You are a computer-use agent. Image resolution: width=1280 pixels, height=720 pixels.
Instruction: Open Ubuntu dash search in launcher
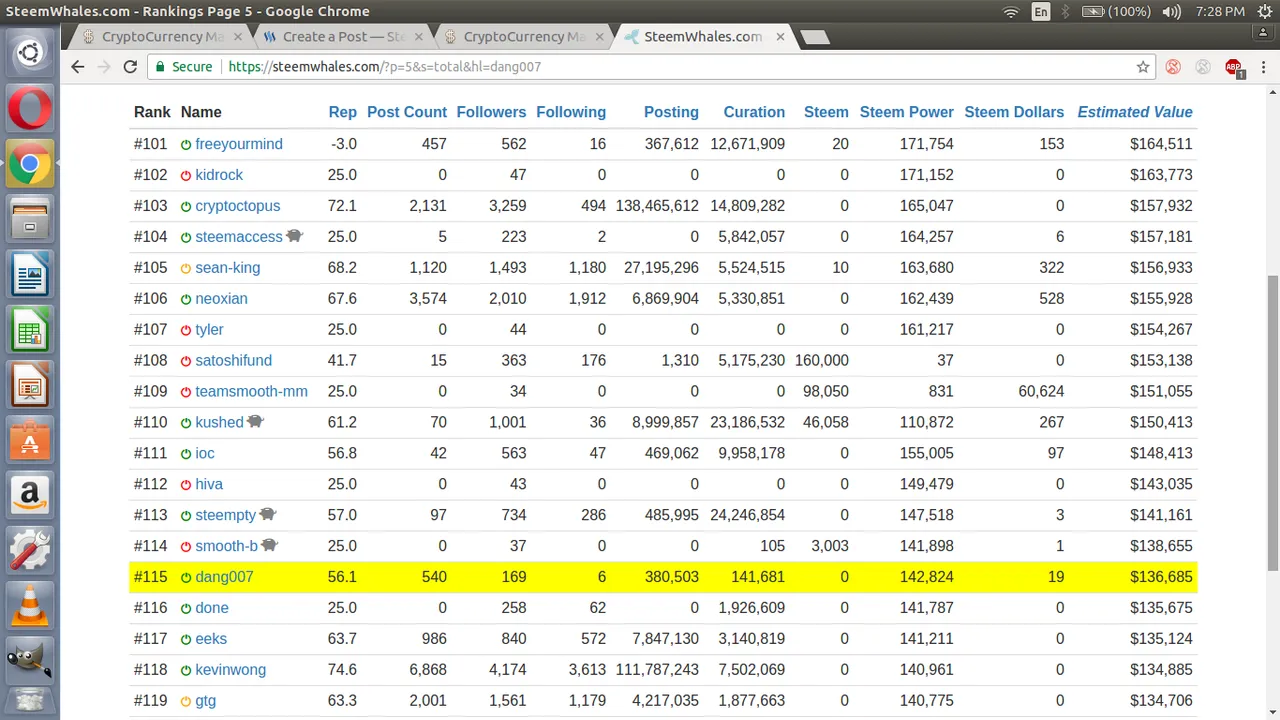30,53
